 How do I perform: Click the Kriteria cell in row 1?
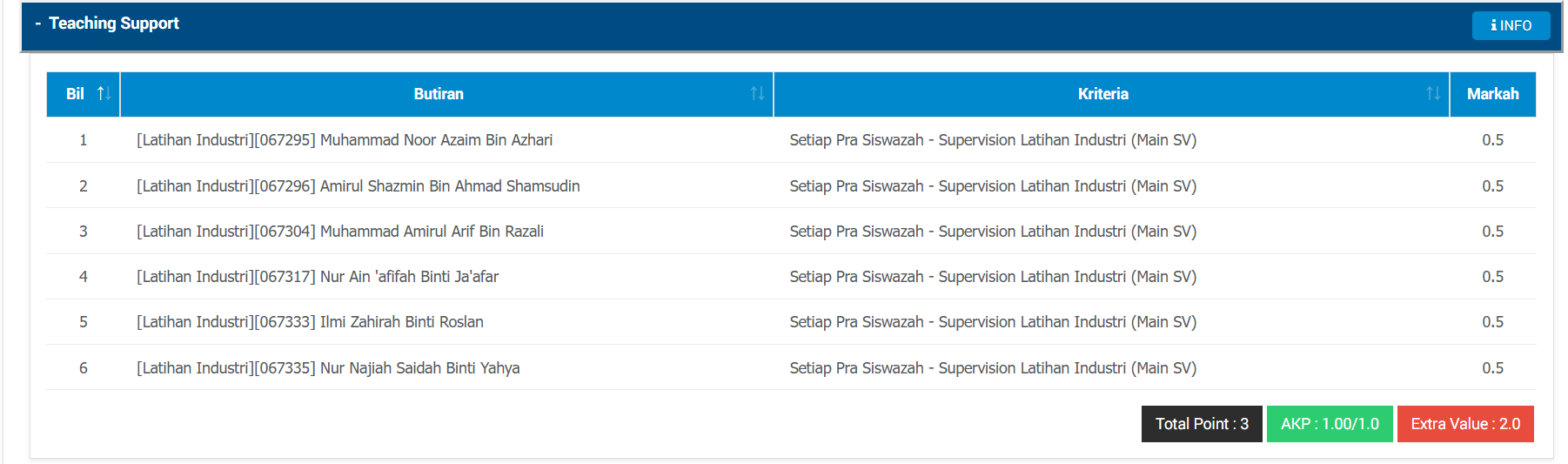point(993,140)
